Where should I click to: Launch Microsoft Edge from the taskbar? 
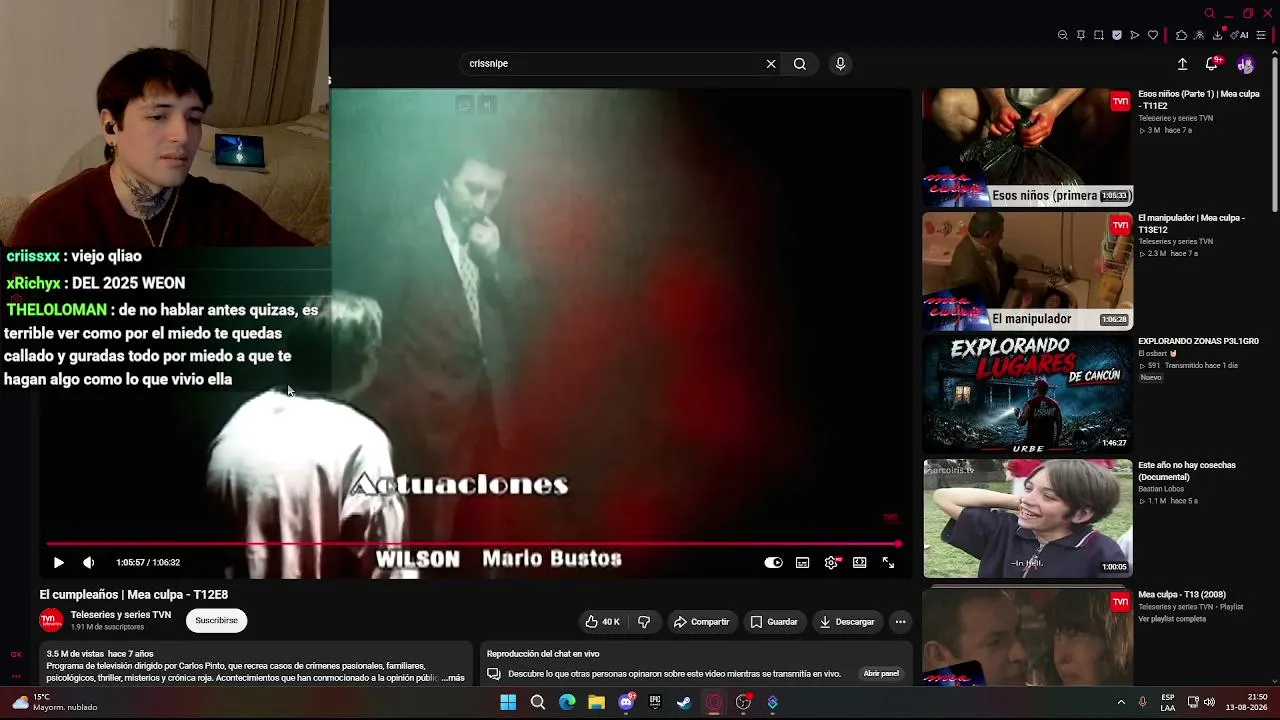pyautogui.click(x=567, y=702)
